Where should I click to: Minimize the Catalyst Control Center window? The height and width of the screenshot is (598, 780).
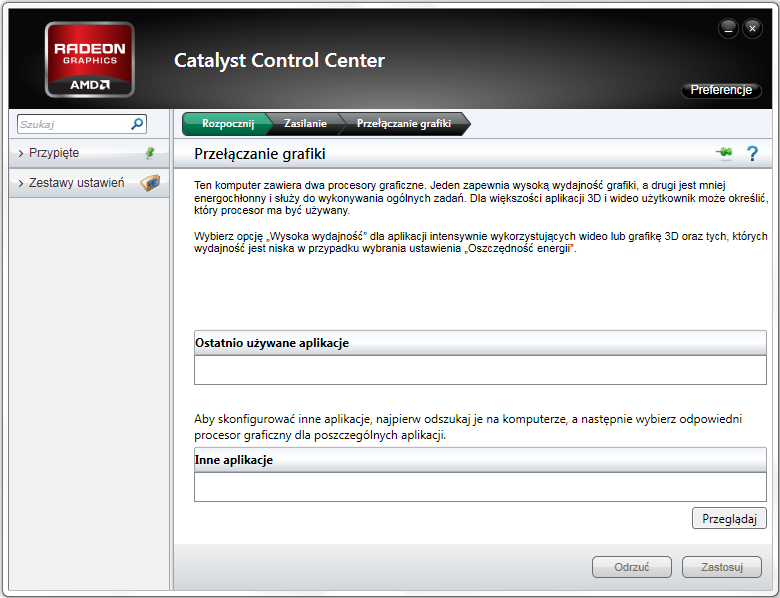[728, 29]
